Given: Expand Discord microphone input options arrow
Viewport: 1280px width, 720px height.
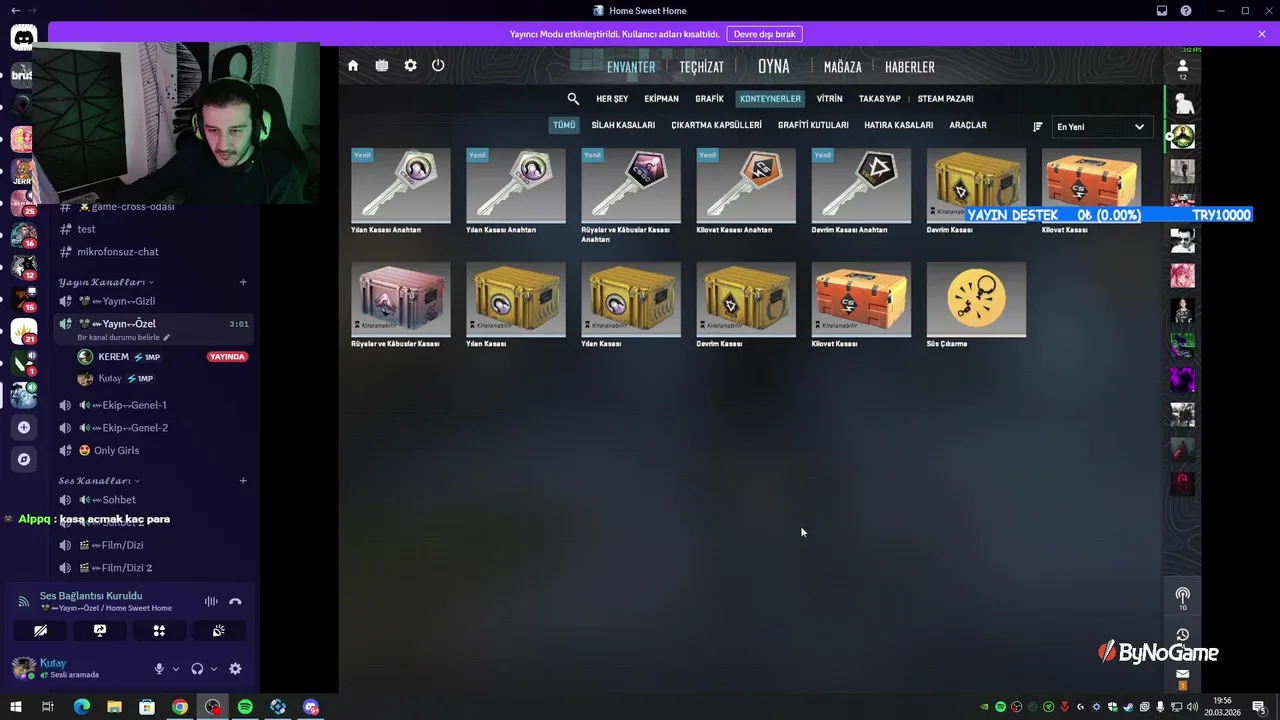Looking at the screenshot, I should (176, 669).
